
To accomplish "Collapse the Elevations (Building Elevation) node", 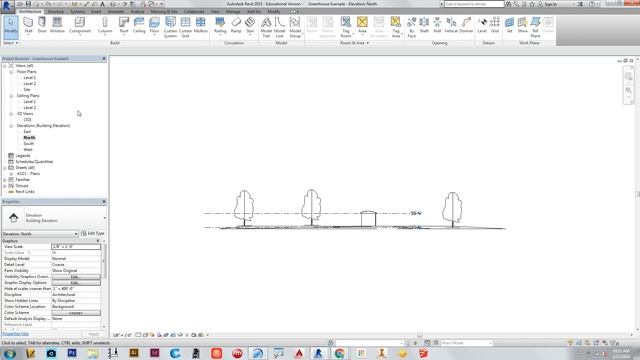I will [x=11, y=126].
